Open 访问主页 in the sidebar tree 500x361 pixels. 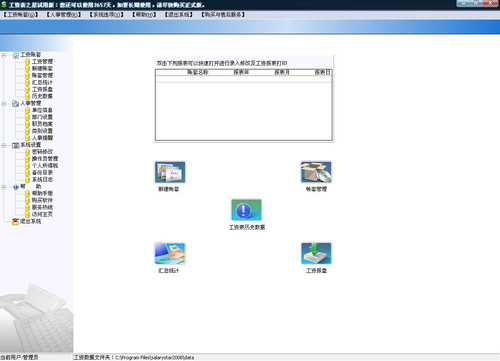[42, 214]
